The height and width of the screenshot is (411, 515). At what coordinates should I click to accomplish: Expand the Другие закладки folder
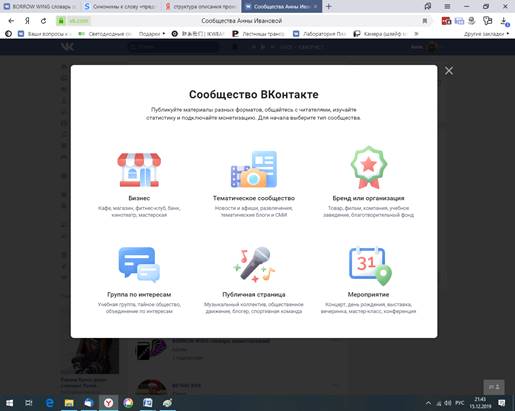487,34
